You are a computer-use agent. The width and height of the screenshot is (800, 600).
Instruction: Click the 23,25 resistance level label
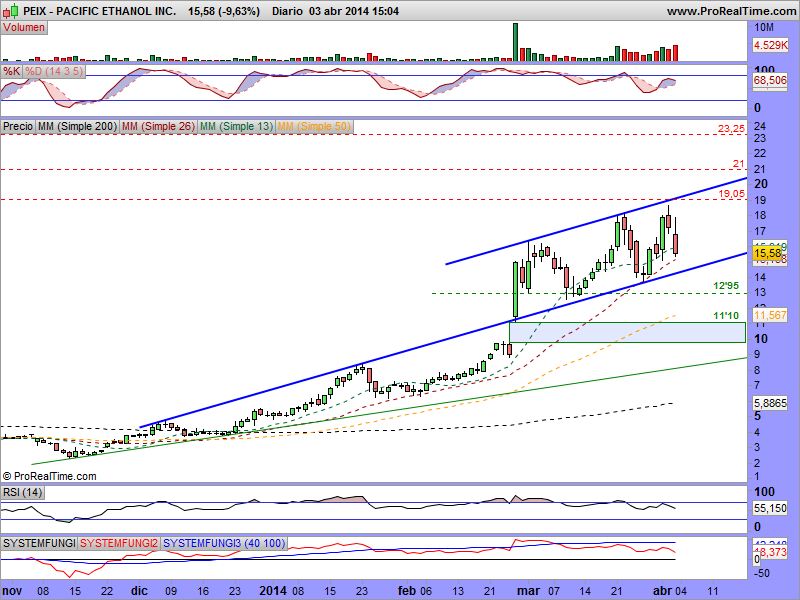click(731, 129)
